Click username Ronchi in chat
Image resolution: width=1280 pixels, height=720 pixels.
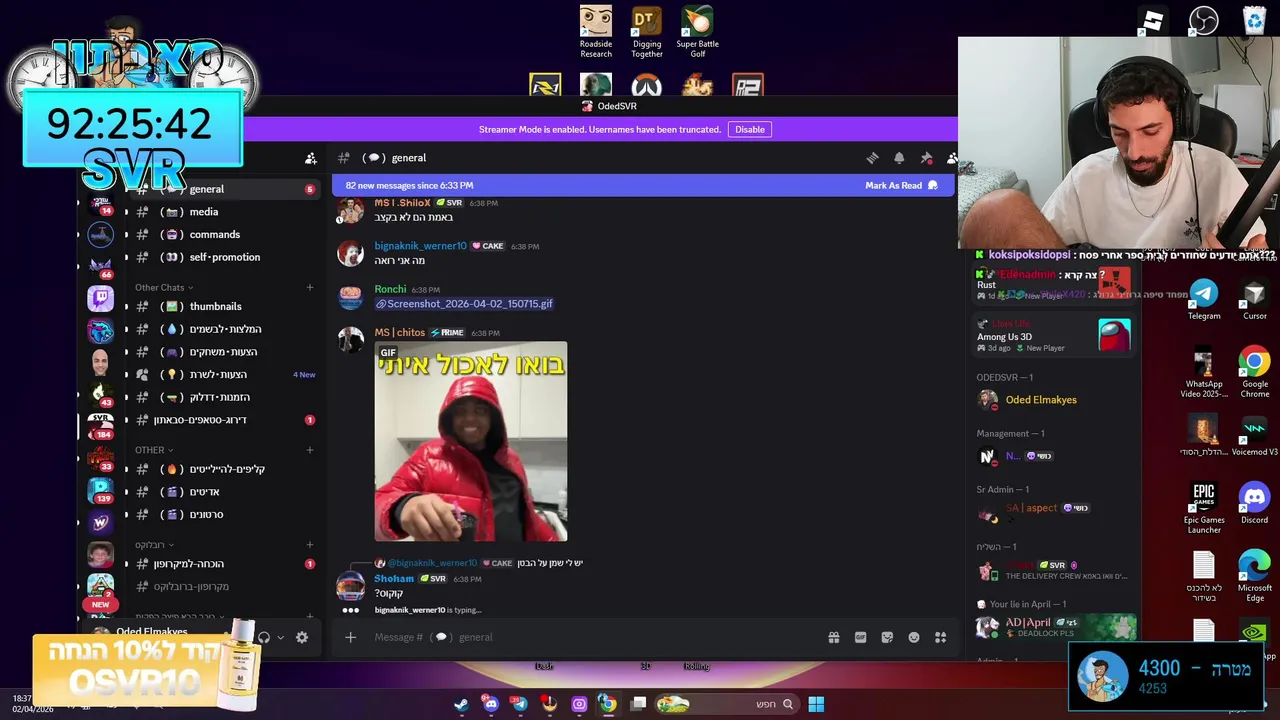click(x=390, y=289)
